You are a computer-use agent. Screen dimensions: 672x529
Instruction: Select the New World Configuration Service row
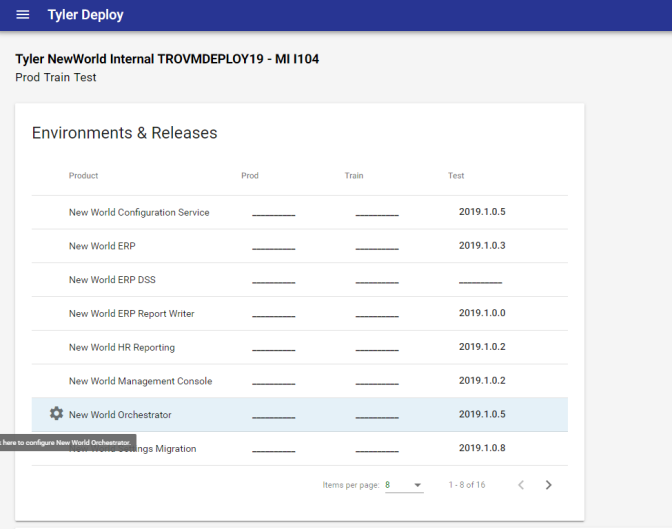pos(139,212)
